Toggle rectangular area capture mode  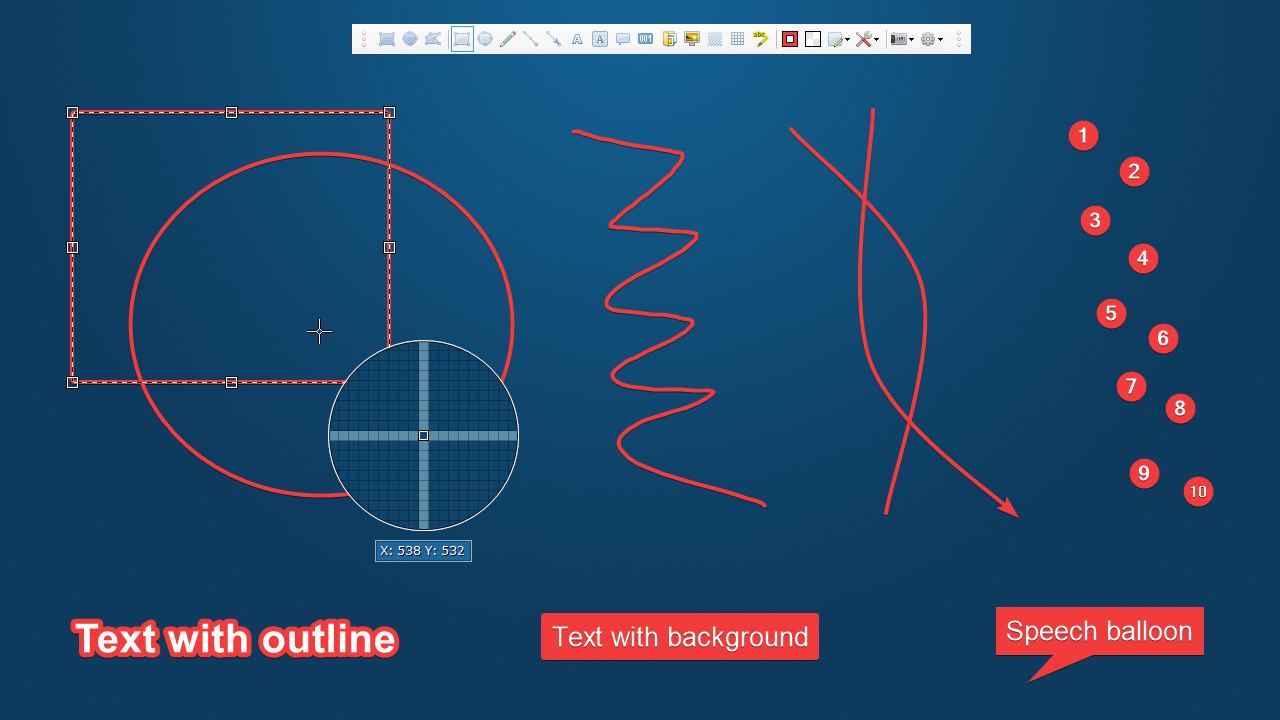(386, 39)
